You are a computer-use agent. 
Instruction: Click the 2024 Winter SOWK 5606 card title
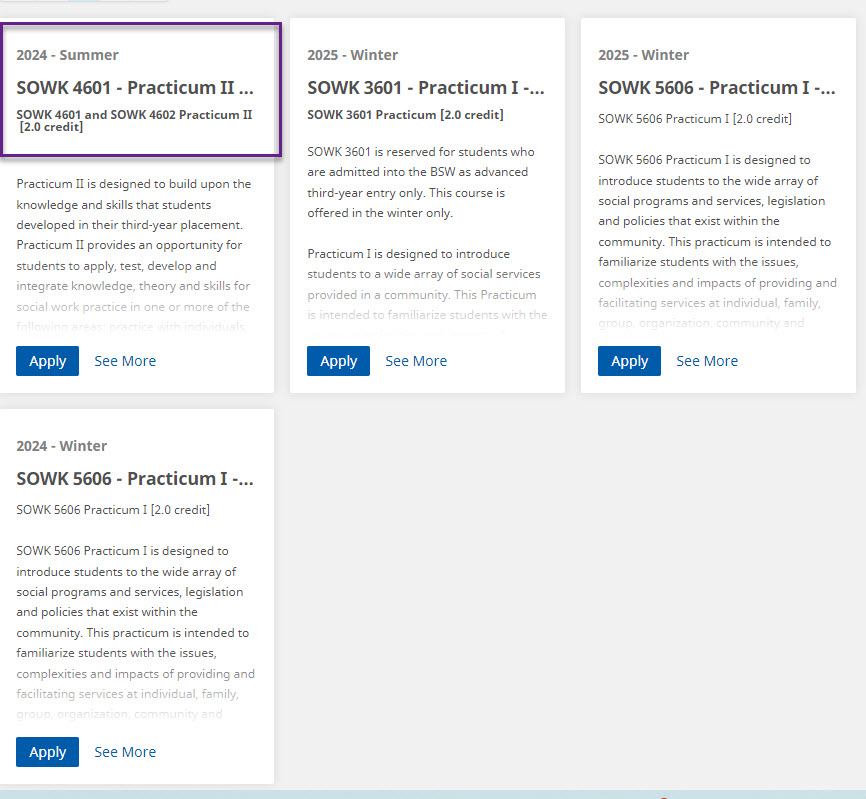point(135,479)
